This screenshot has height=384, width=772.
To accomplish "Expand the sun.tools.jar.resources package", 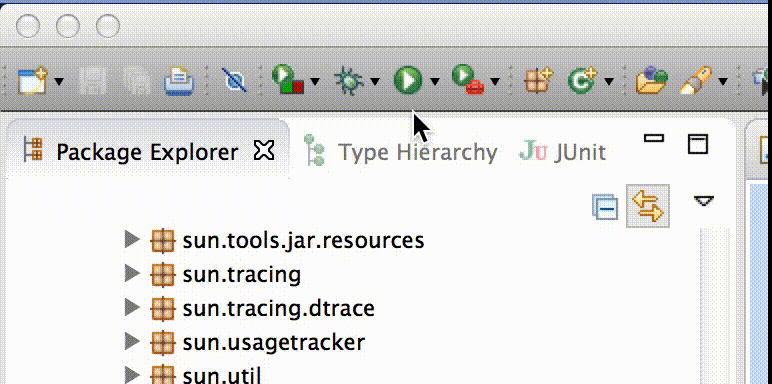I will pyautogui.click(x=132, y=240).
